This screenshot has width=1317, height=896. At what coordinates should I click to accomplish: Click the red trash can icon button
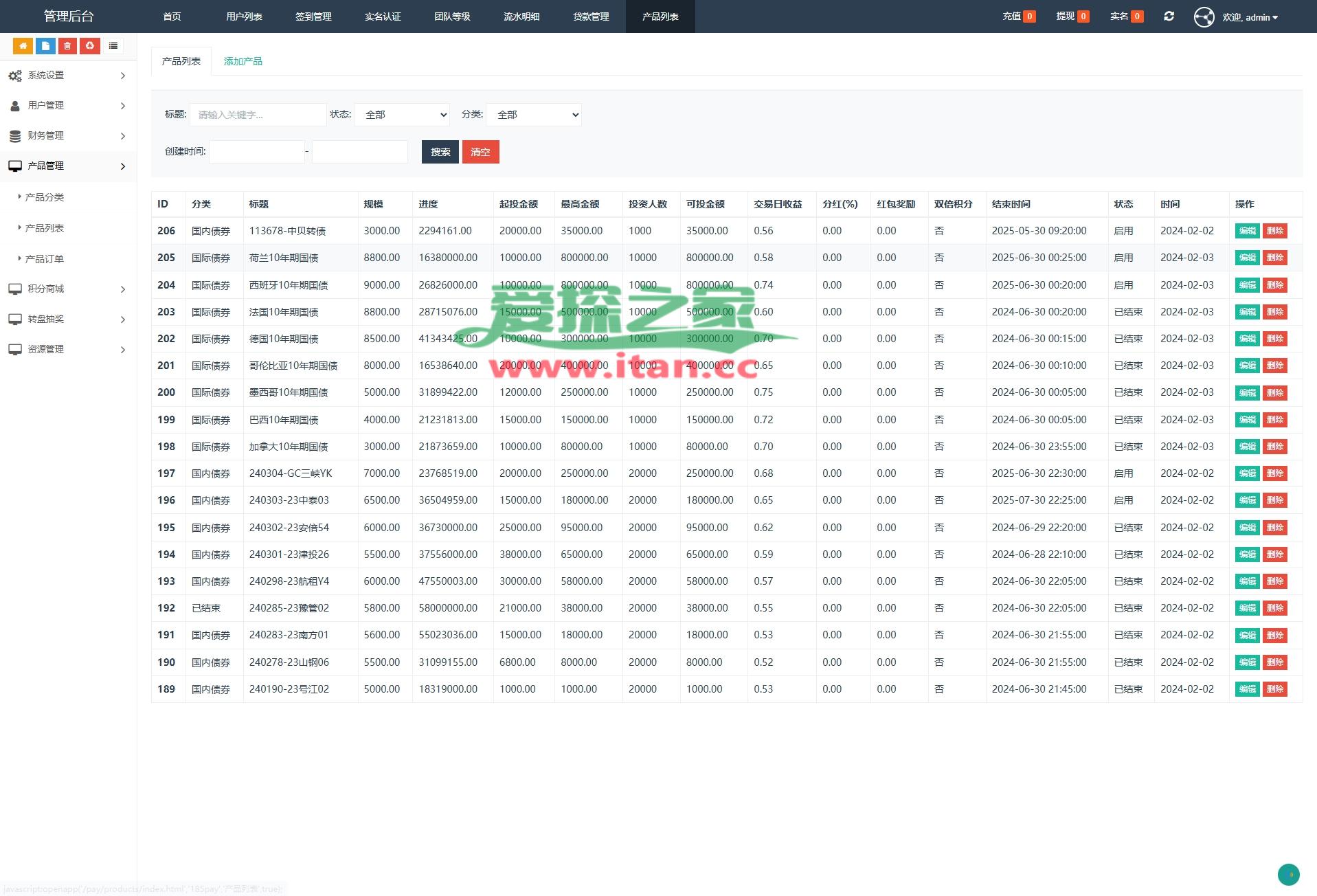coord(67,46)
